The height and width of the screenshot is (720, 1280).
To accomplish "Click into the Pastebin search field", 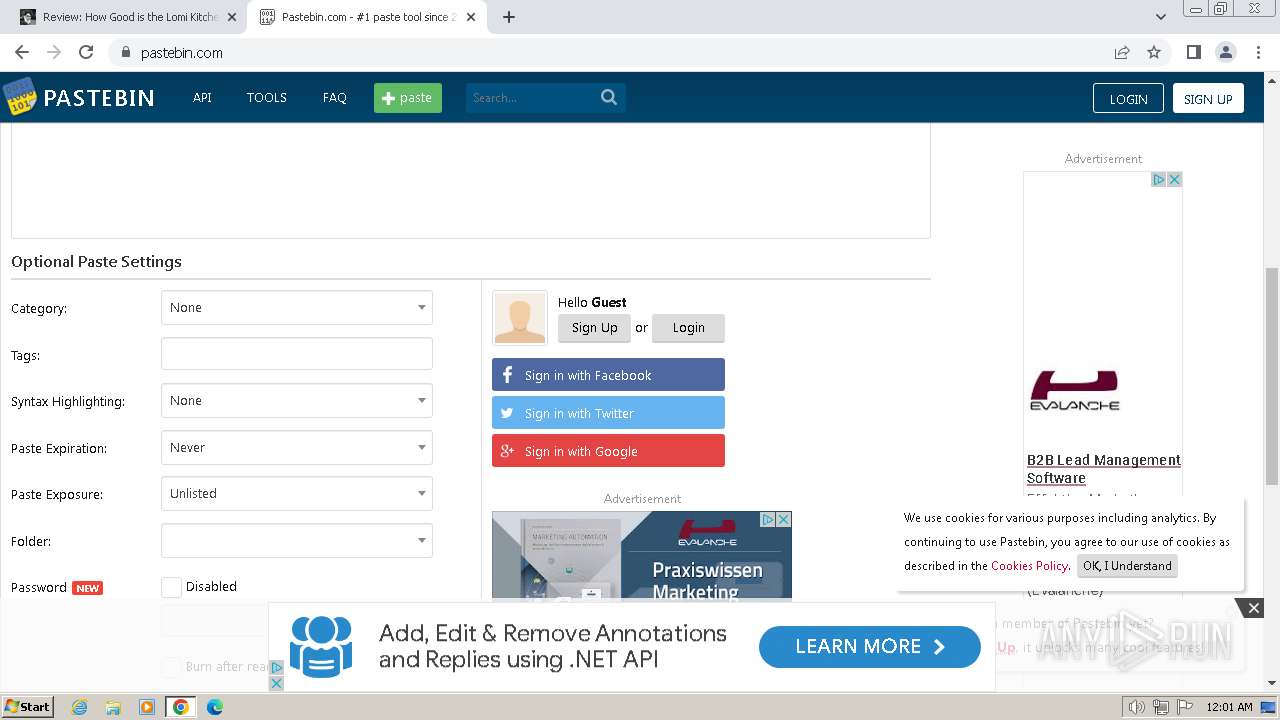I will click(x=532, y=97).
